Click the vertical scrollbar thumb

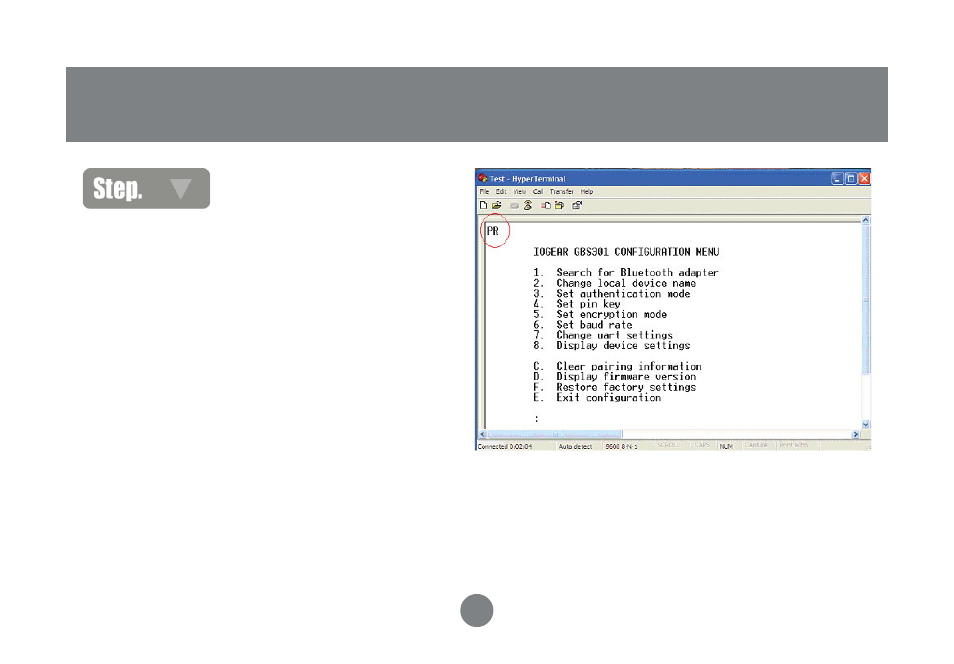[866, 299]
